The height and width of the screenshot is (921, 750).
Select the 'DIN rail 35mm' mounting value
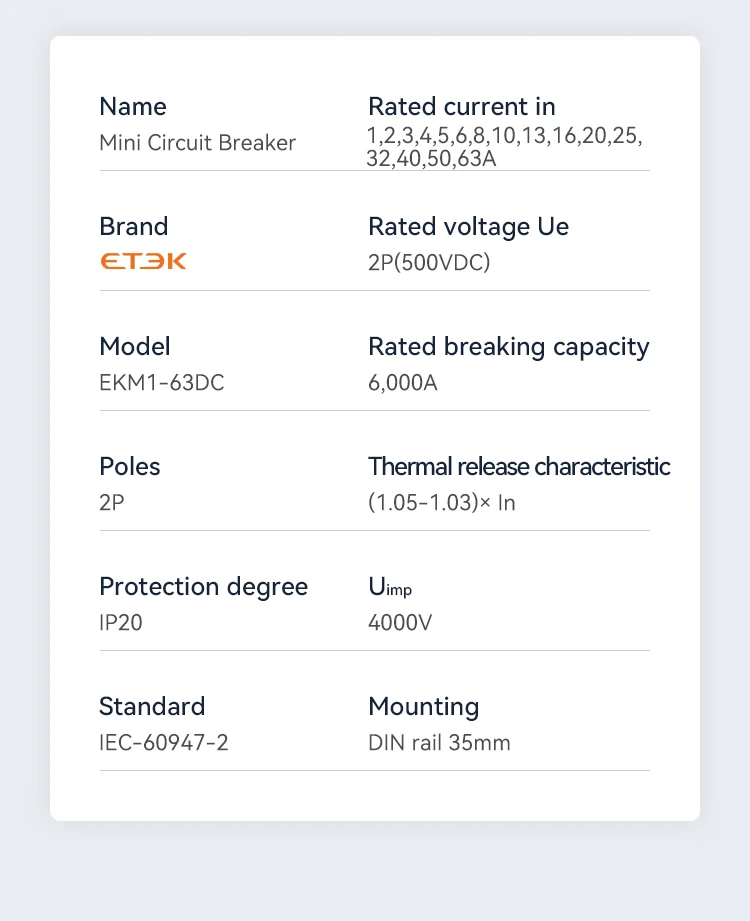[x=439, y=743]
